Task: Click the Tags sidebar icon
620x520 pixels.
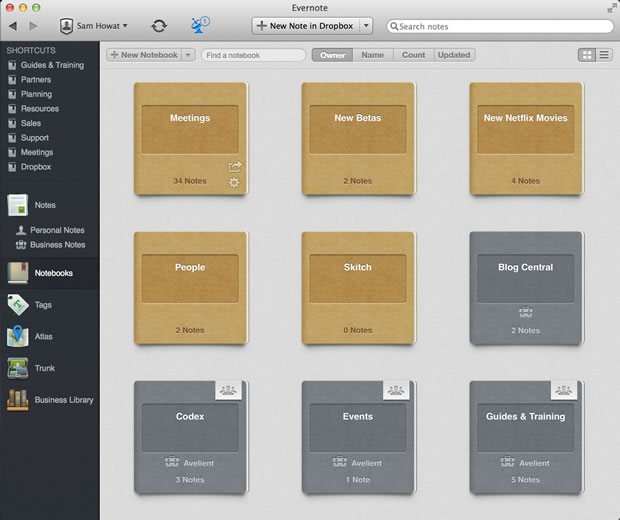Action: pyautogui.click(x=18, y=305)
